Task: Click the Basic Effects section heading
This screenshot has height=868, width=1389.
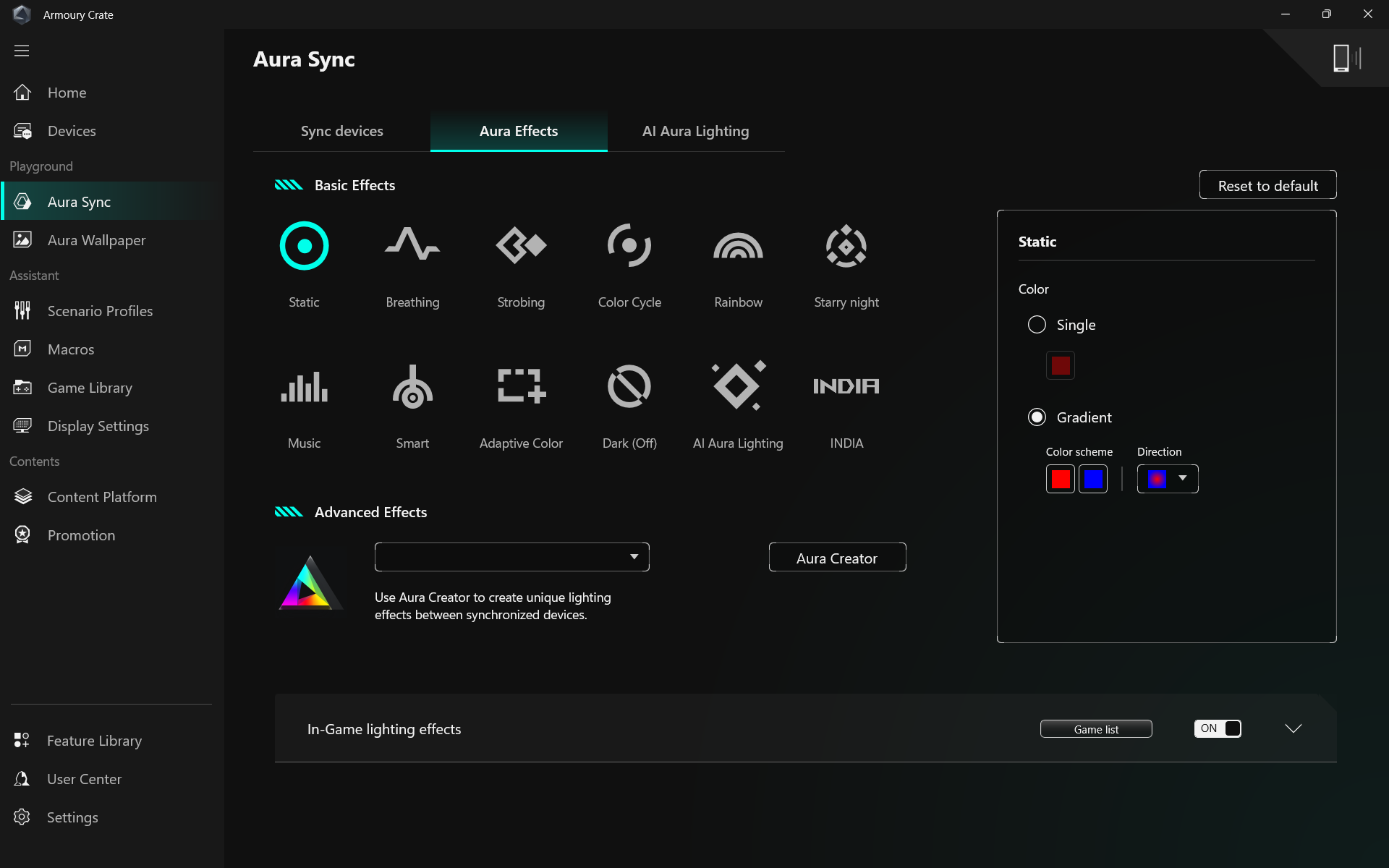Action: (354, 185)
